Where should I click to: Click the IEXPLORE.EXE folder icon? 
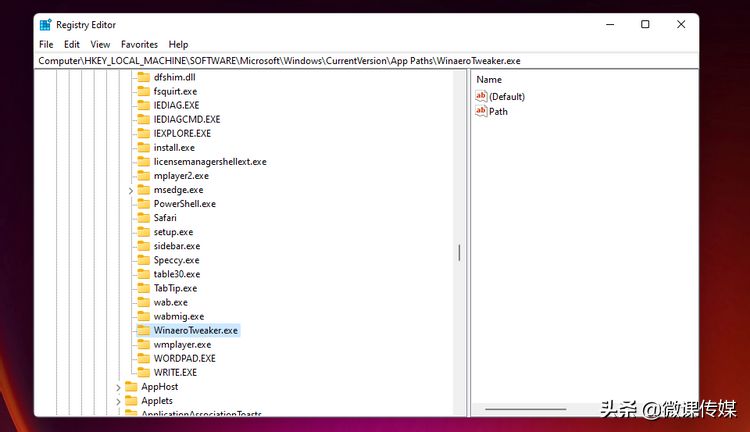pyautogui.click(x=143, y=133)
